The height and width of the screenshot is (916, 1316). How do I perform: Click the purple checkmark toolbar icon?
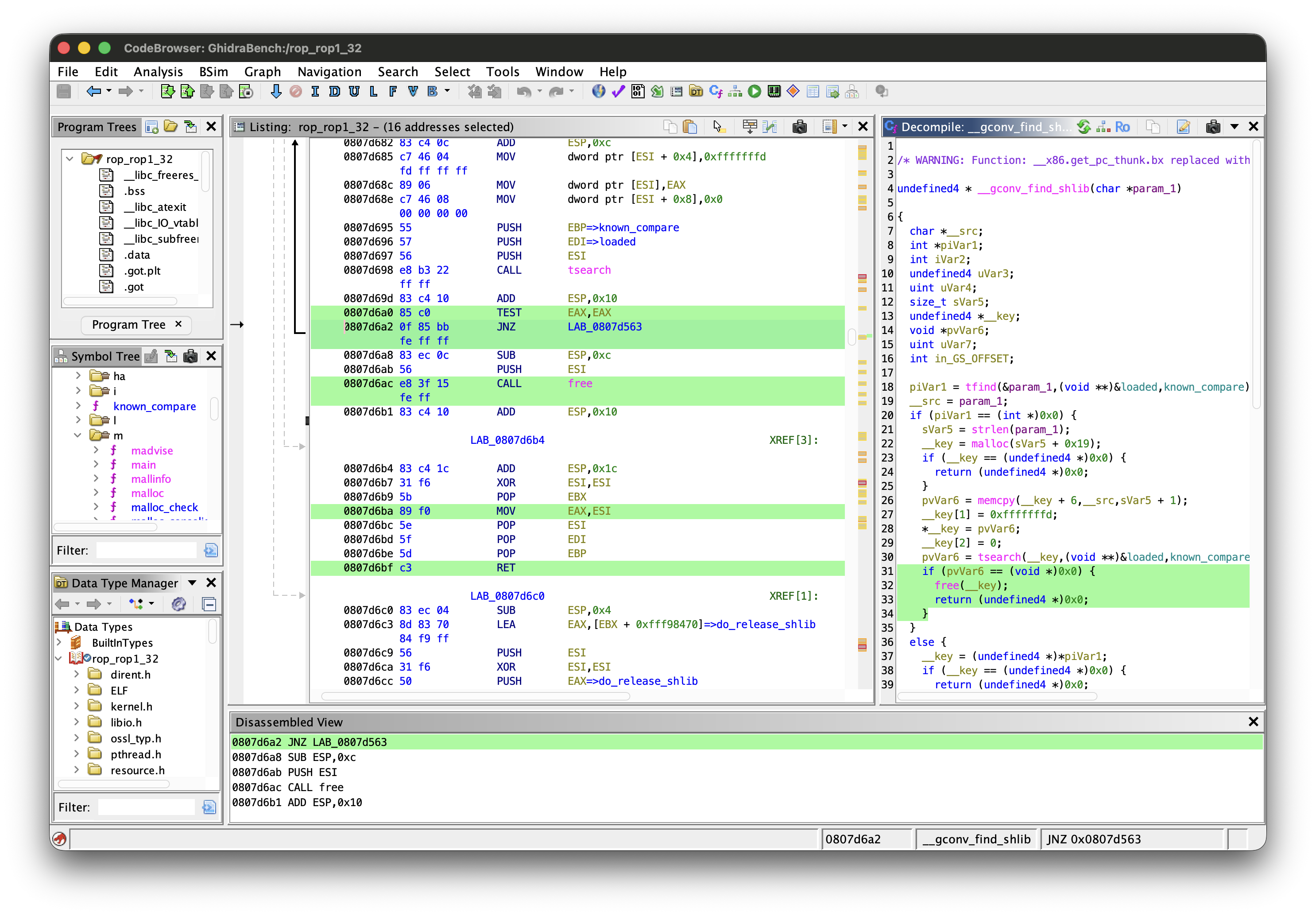(x=618, y=92)
